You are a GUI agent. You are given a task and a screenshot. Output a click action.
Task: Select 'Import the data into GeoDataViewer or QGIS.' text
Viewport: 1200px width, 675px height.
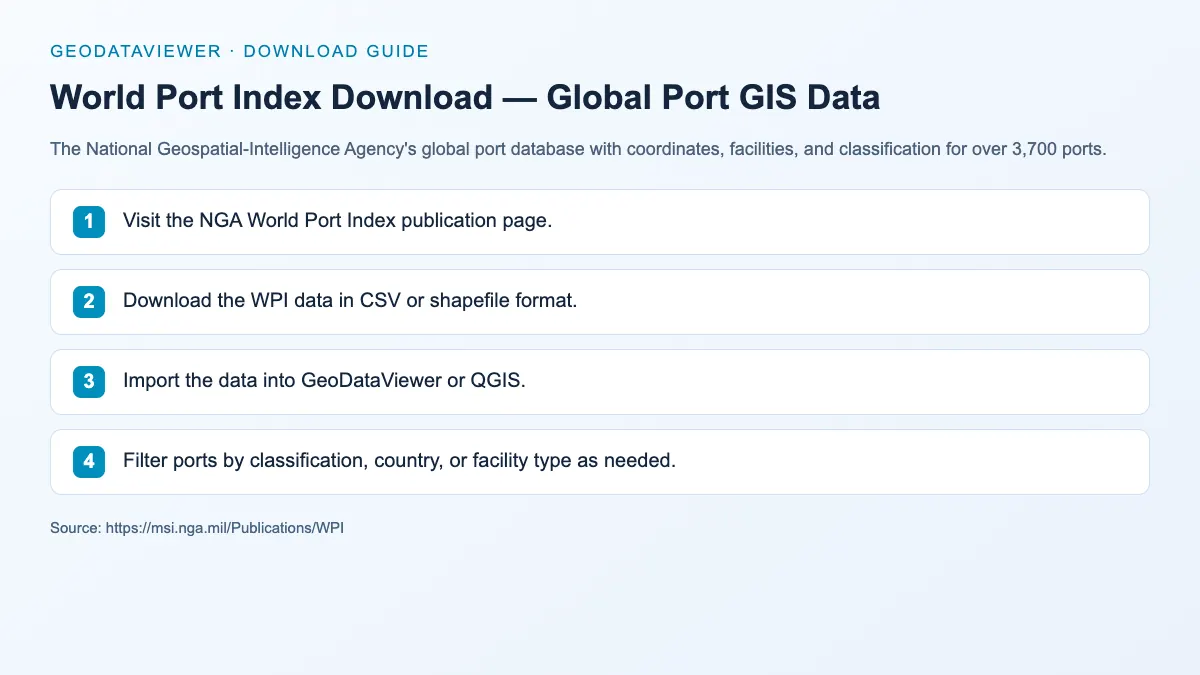[324, 381]
